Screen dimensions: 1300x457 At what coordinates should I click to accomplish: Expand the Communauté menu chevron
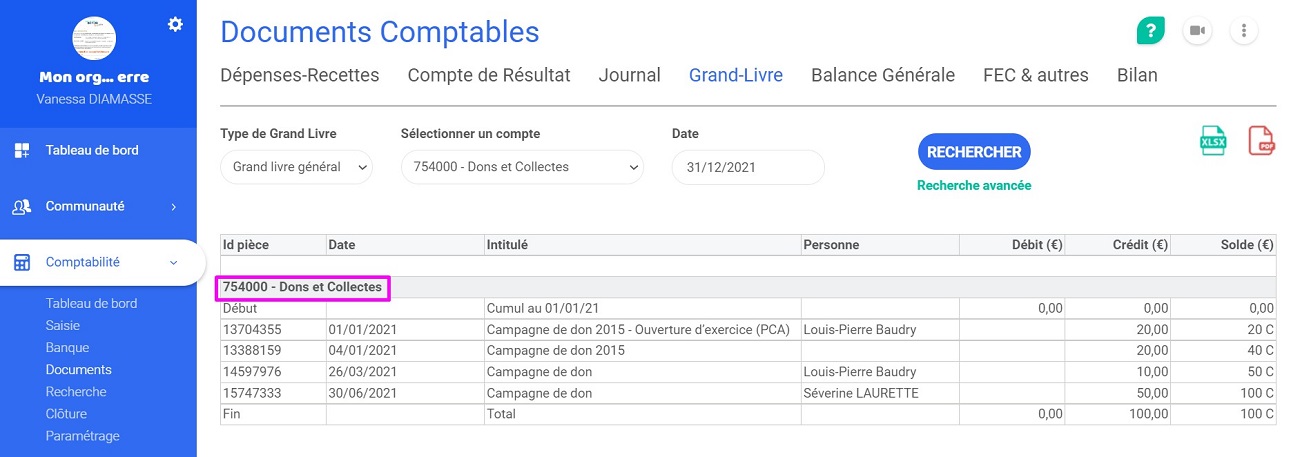click(x=173, y=207)
